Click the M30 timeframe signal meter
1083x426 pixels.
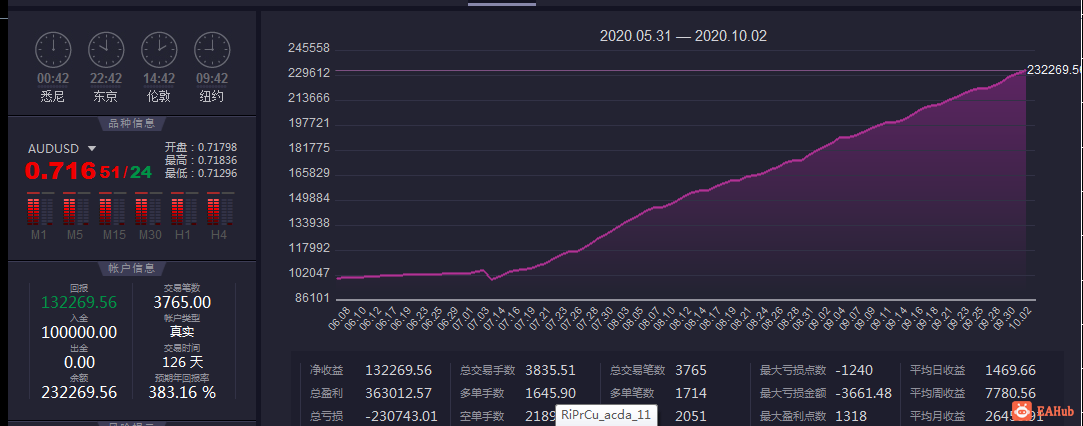coord(147,209)
